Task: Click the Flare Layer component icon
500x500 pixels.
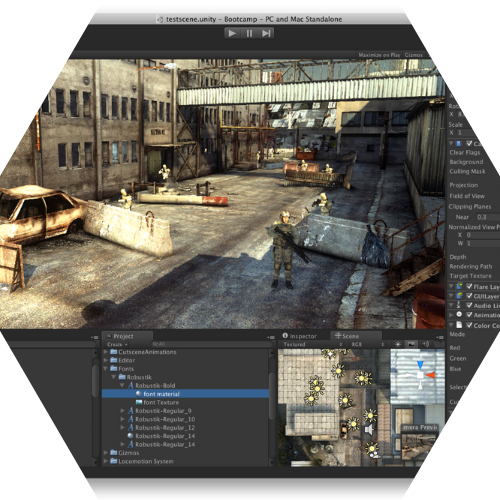Action: pyautogui.click(x=459, y=286)
